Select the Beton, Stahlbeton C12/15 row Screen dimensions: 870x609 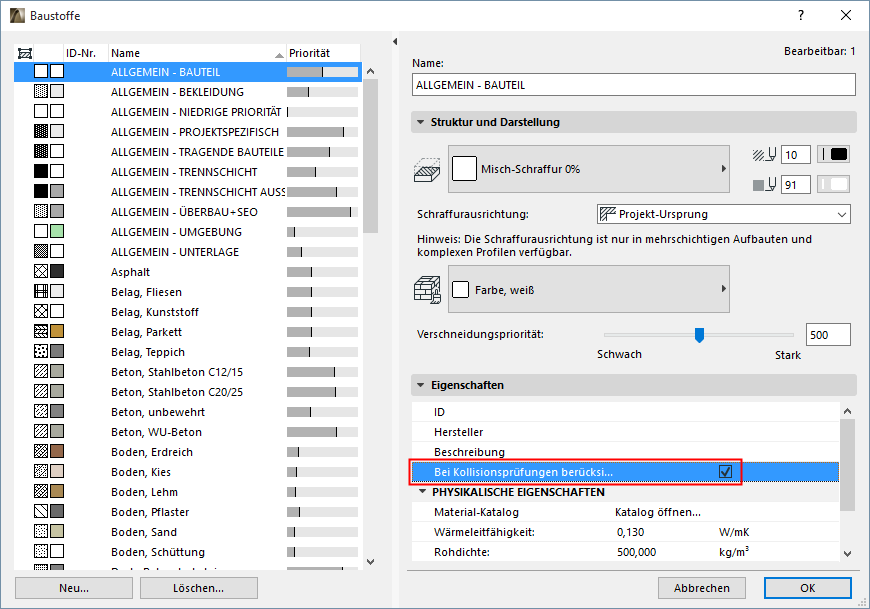pos(188,372)
